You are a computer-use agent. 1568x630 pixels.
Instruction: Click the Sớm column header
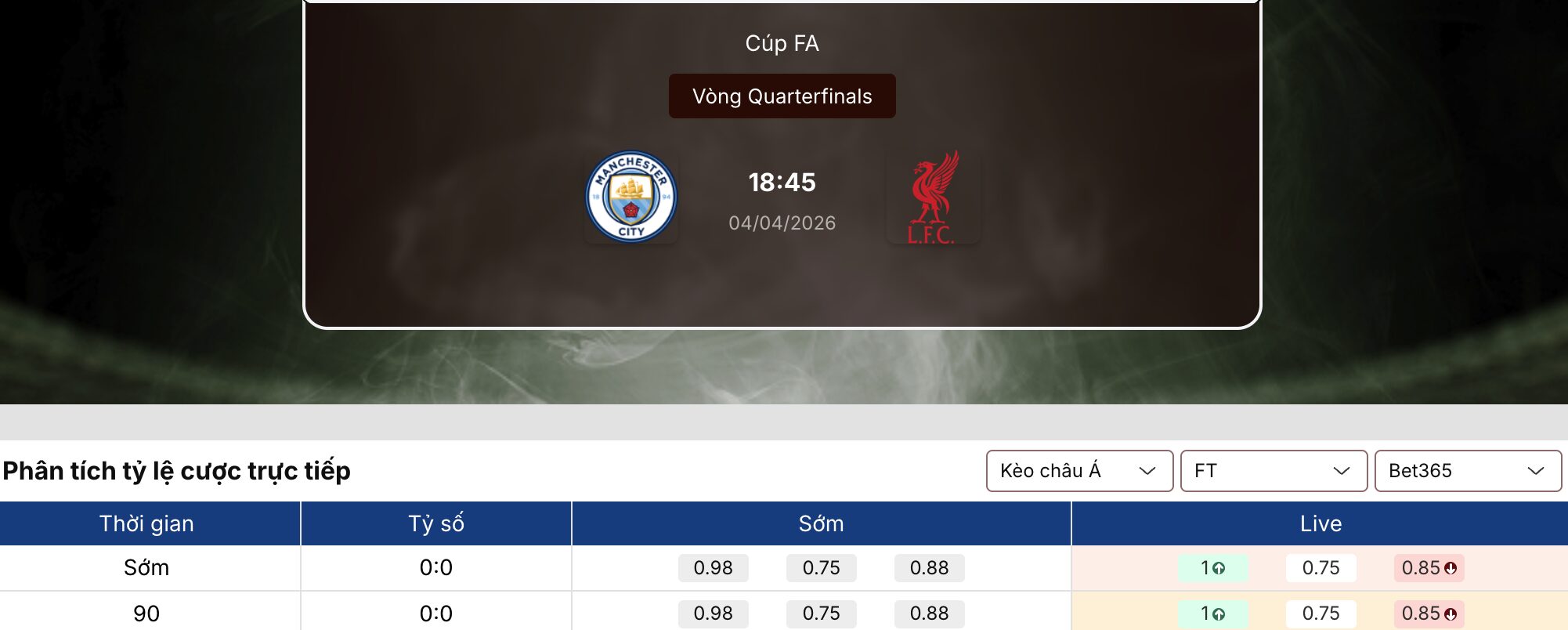pos(821,523)
